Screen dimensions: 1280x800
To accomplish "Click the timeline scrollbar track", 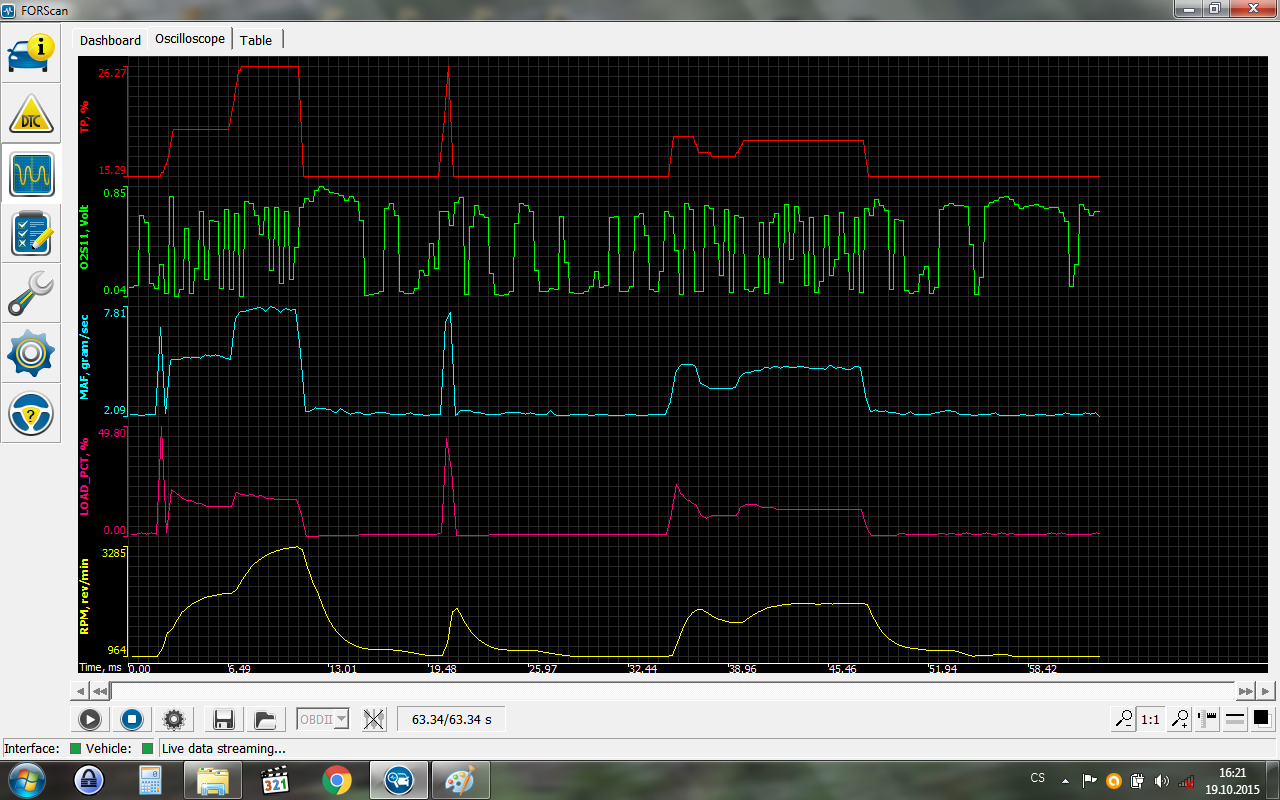I will [672, 690].
